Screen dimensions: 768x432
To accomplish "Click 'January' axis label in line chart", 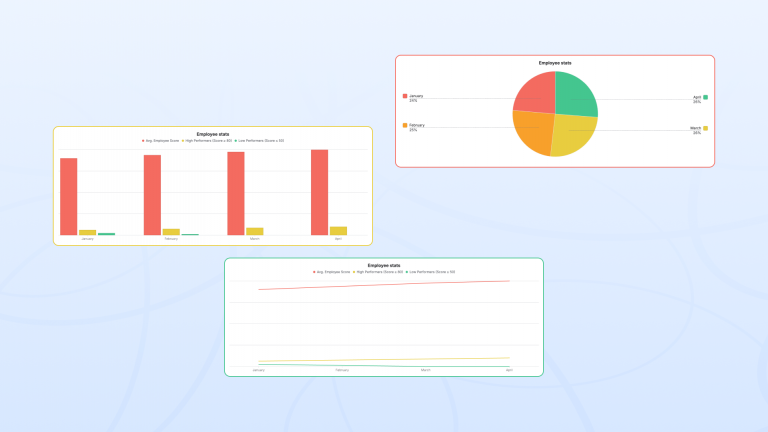I will (259, 370).
